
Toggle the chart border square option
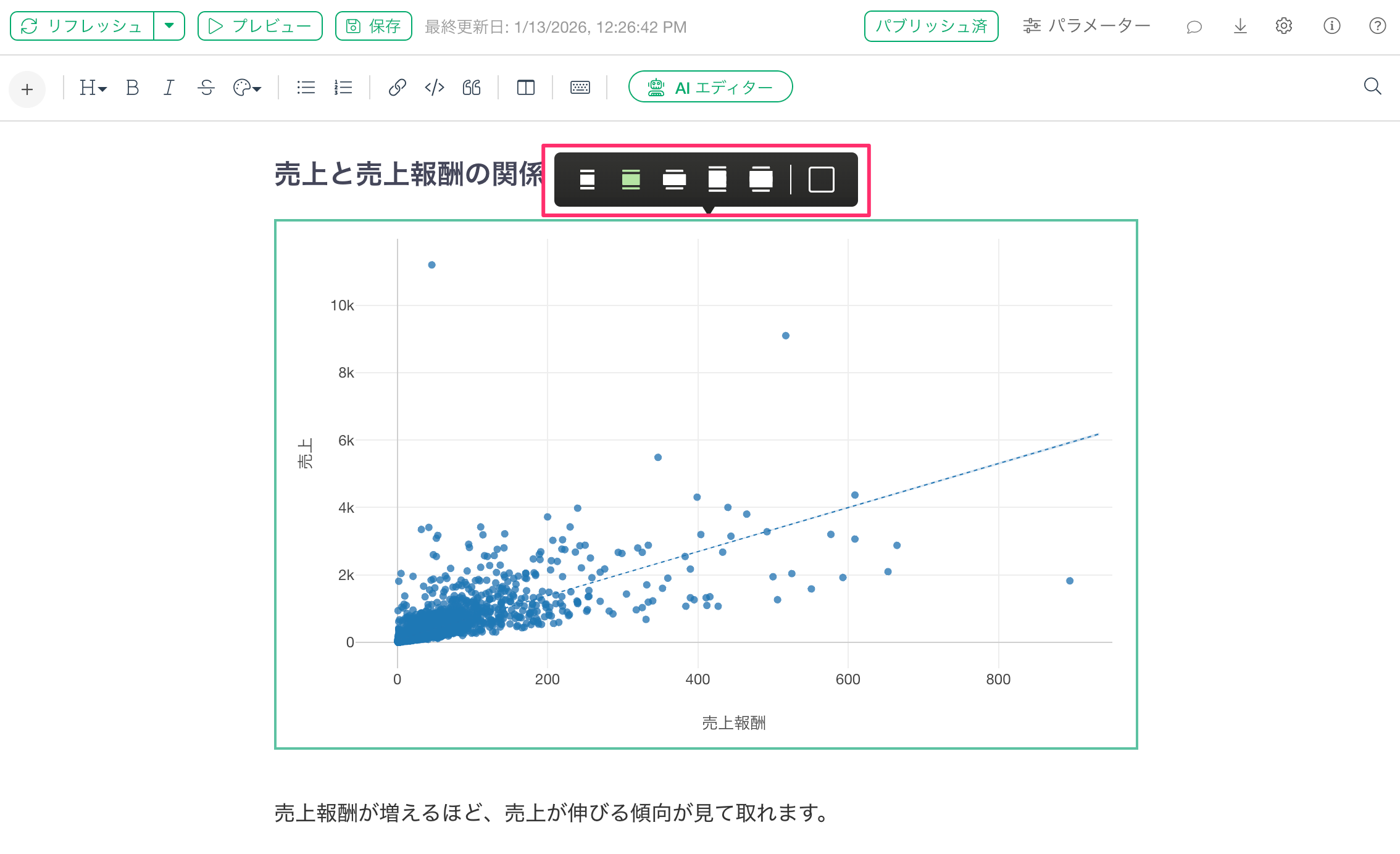click(821, 180)
